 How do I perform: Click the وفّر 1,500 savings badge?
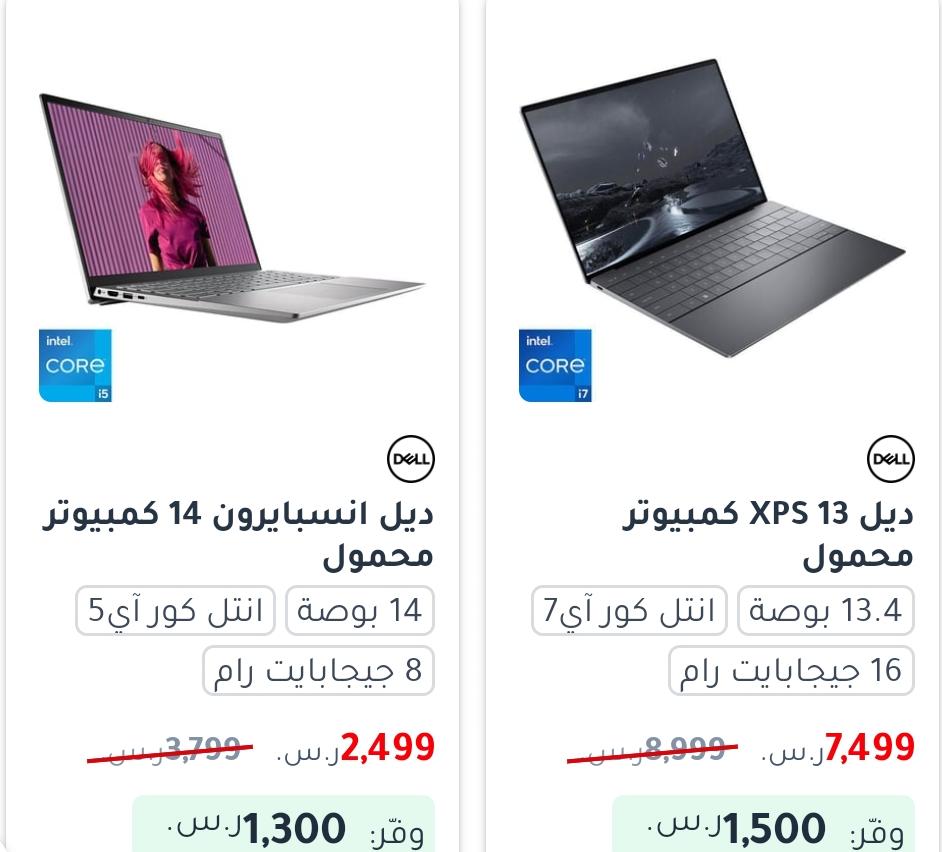click(x=763, y=824)
